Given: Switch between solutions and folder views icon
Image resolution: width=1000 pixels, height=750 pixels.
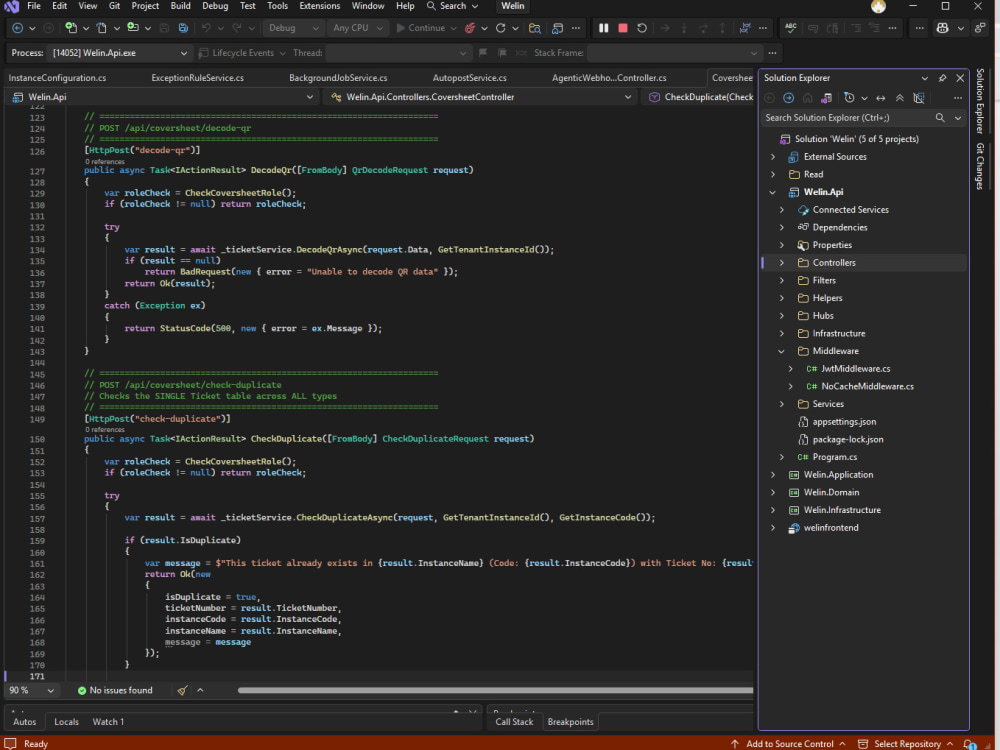Looking at the screenshot, I should tap(826, 98).
